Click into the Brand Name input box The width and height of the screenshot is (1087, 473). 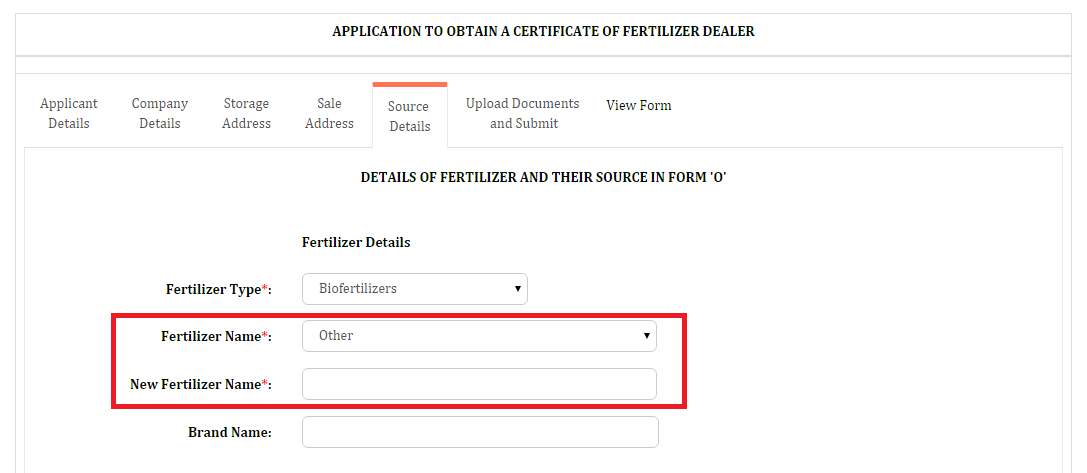tap(480, 432)
